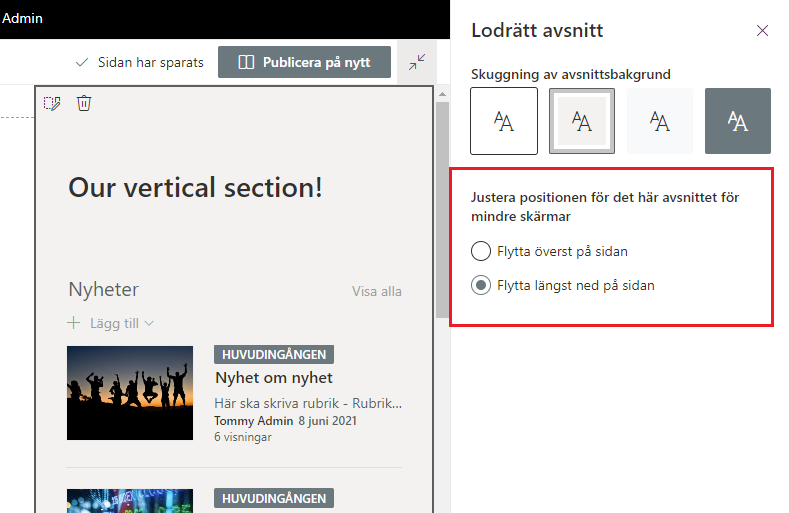Click the 'Nyheter' web part title
The height and width of the screenshot is (513, 789).
104,289
